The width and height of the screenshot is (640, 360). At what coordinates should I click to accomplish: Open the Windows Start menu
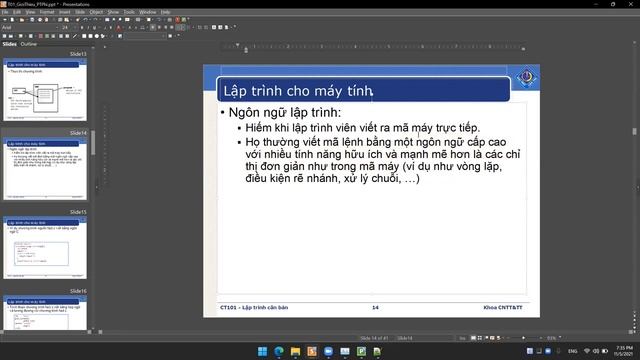click(262, 351)
